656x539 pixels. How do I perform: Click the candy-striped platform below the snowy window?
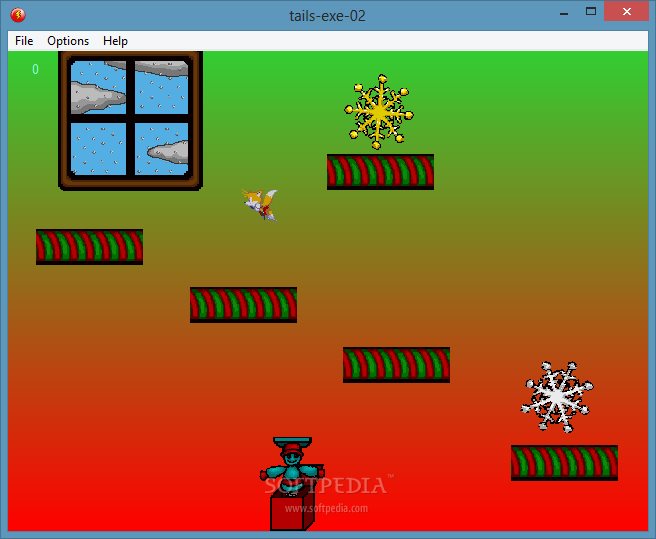[90, 246]
